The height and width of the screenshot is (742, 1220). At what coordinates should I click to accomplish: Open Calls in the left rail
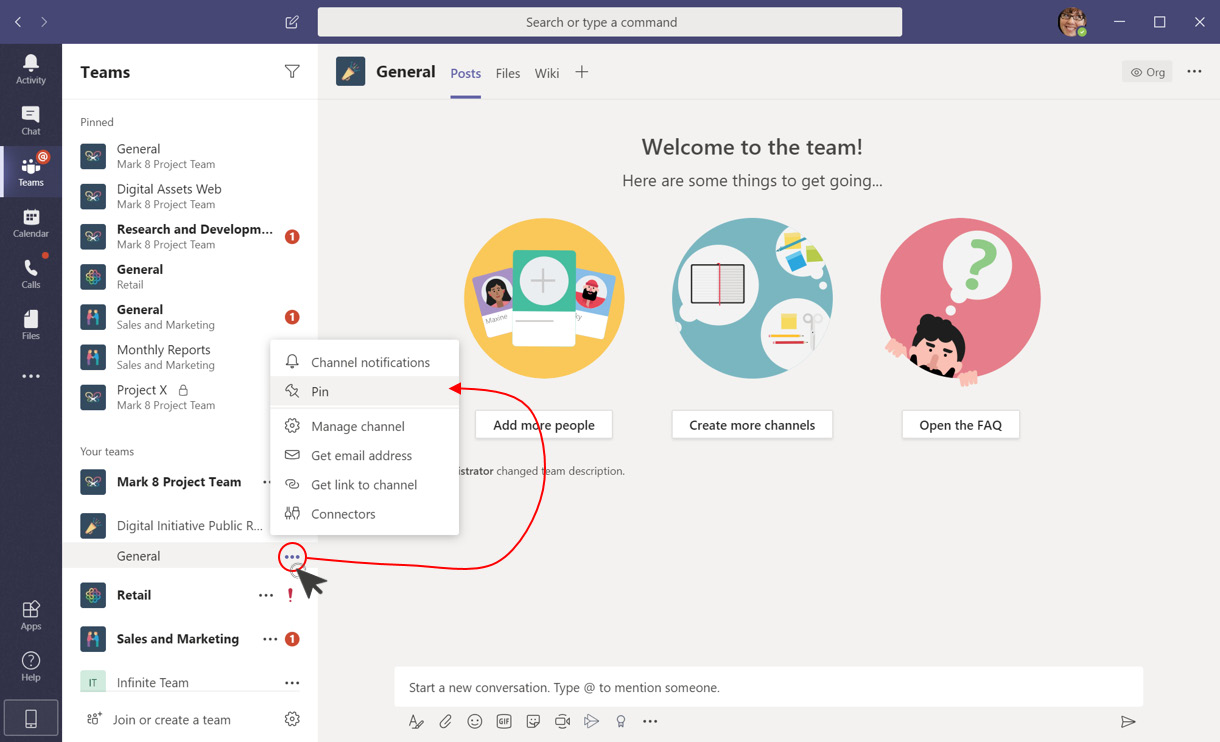tap(31, 274)
